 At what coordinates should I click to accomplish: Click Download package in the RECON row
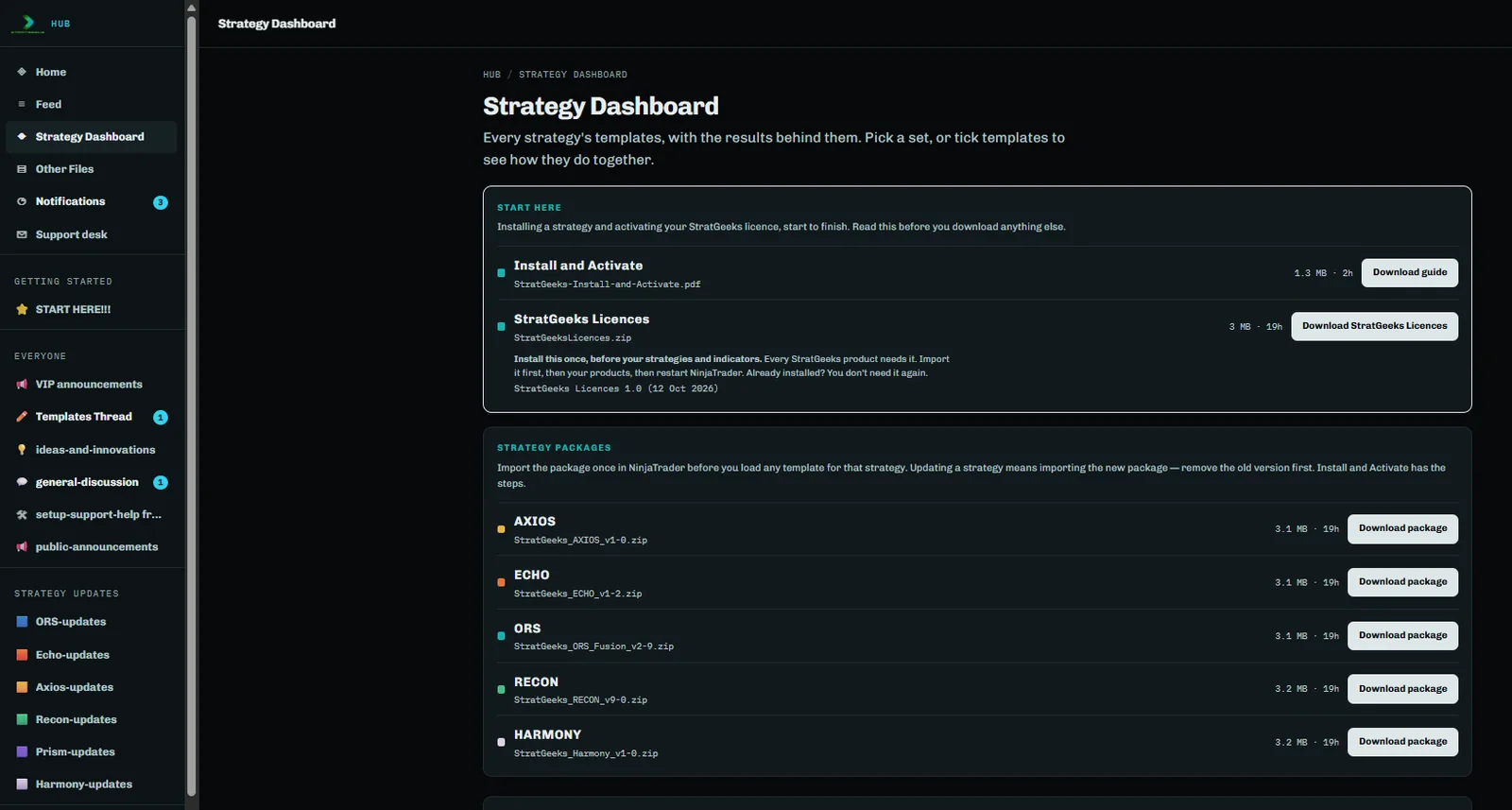pos(1402,689)
